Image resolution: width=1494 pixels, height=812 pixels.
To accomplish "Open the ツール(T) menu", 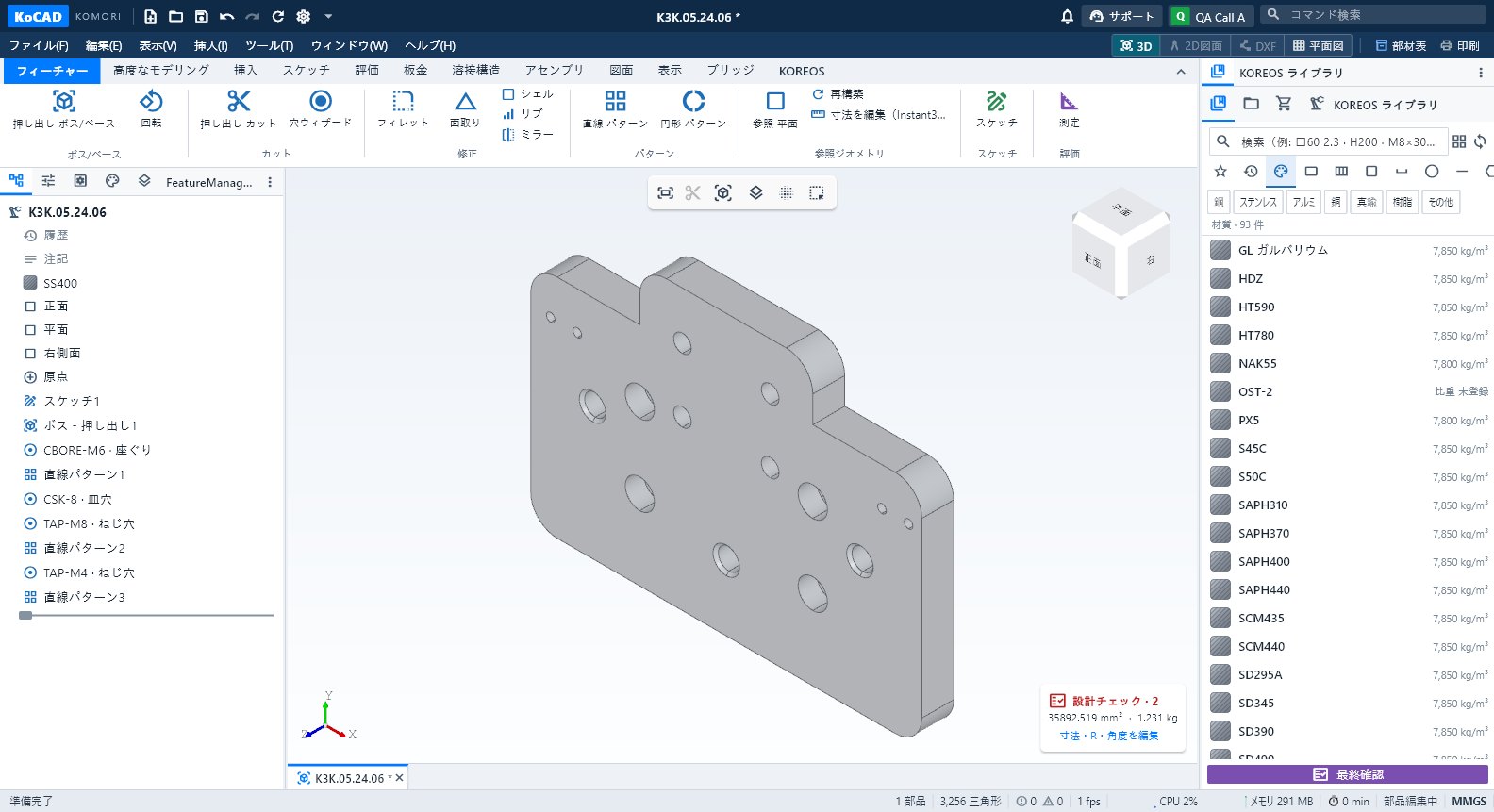I will (270, 45).
